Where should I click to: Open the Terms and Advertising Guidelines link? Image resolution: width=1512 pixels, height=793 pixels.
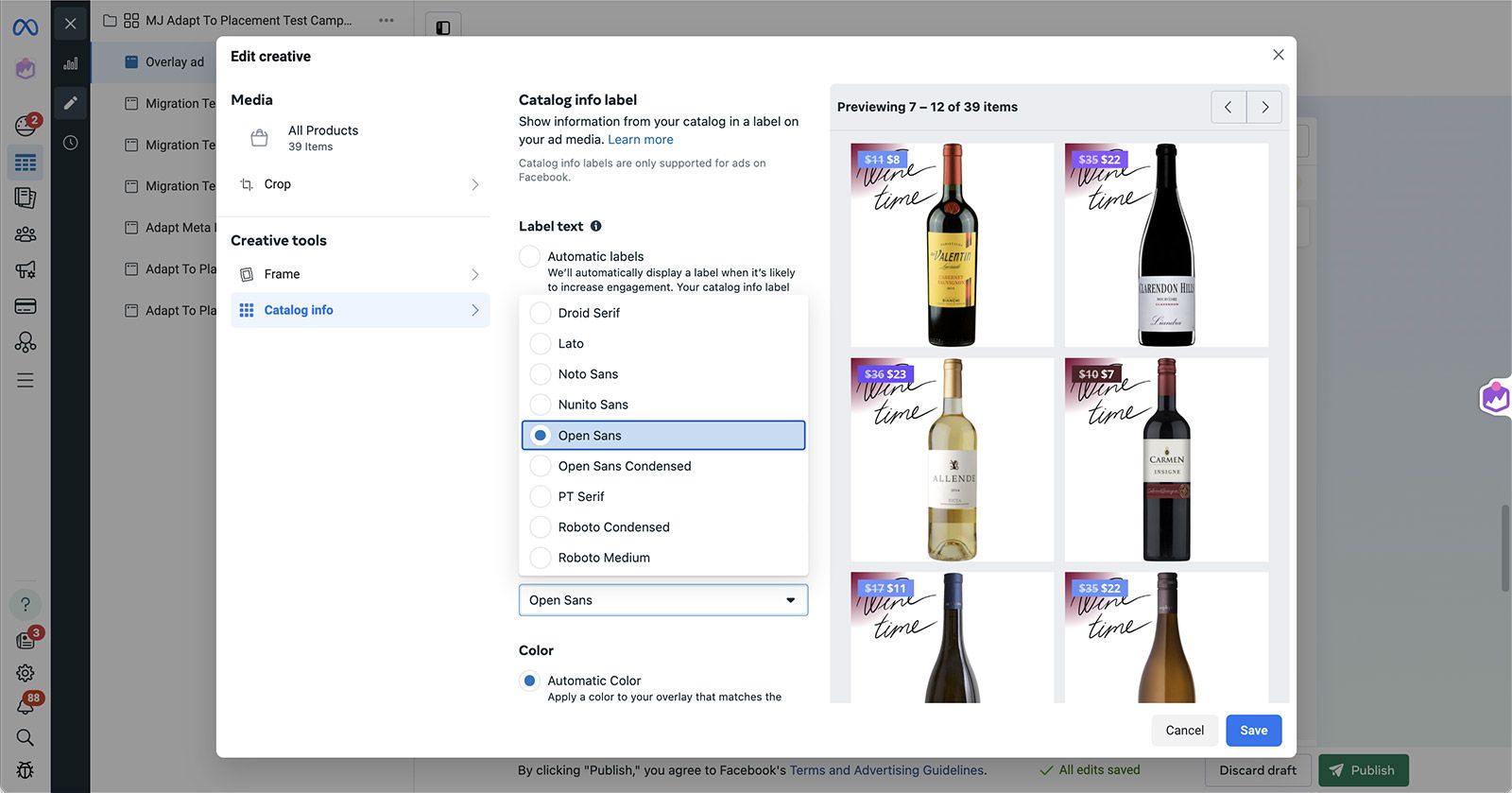click(886, 770)
